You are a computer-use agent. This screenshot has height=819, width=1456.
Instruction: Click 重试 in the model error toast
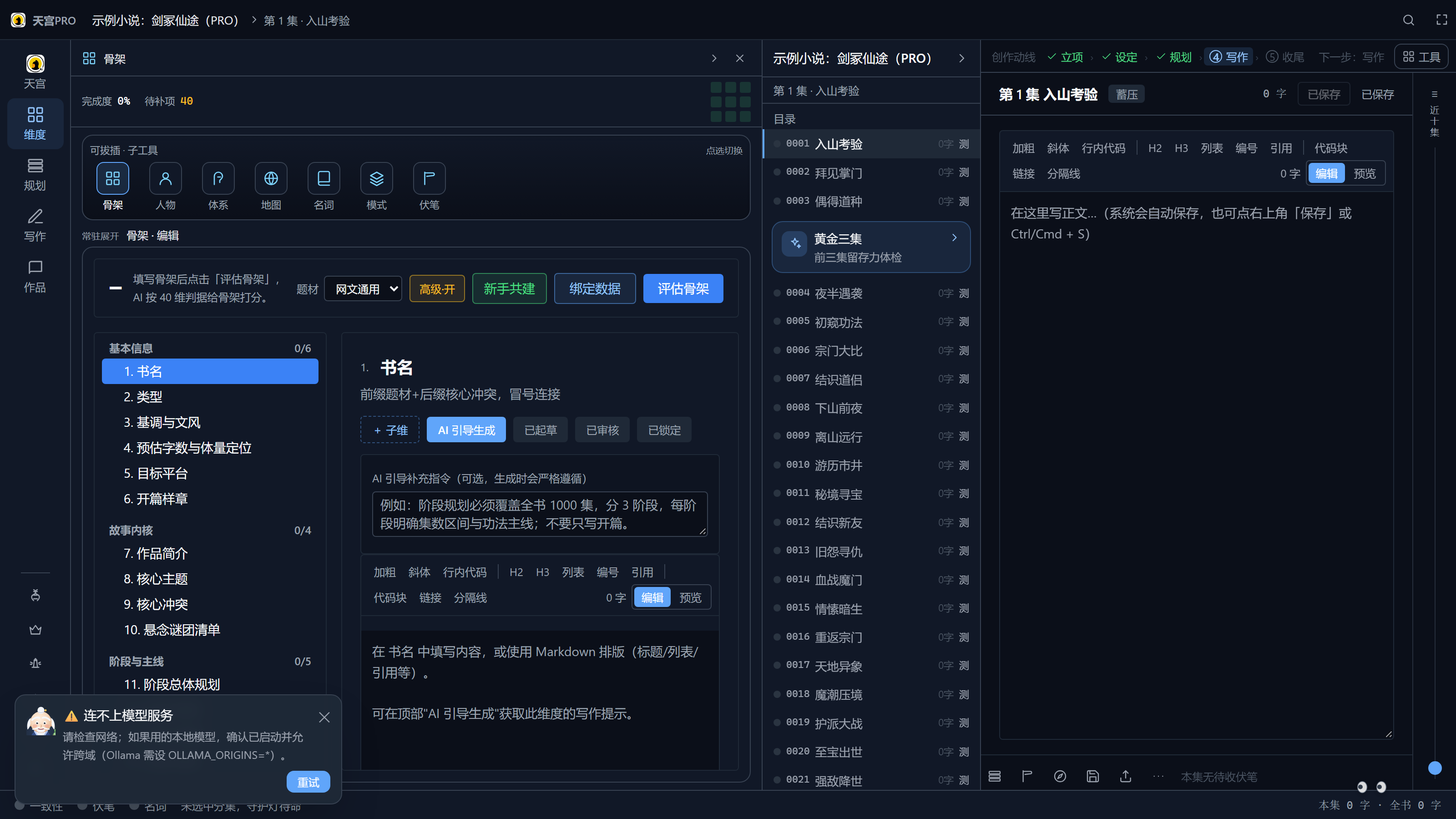coord(308,782)
